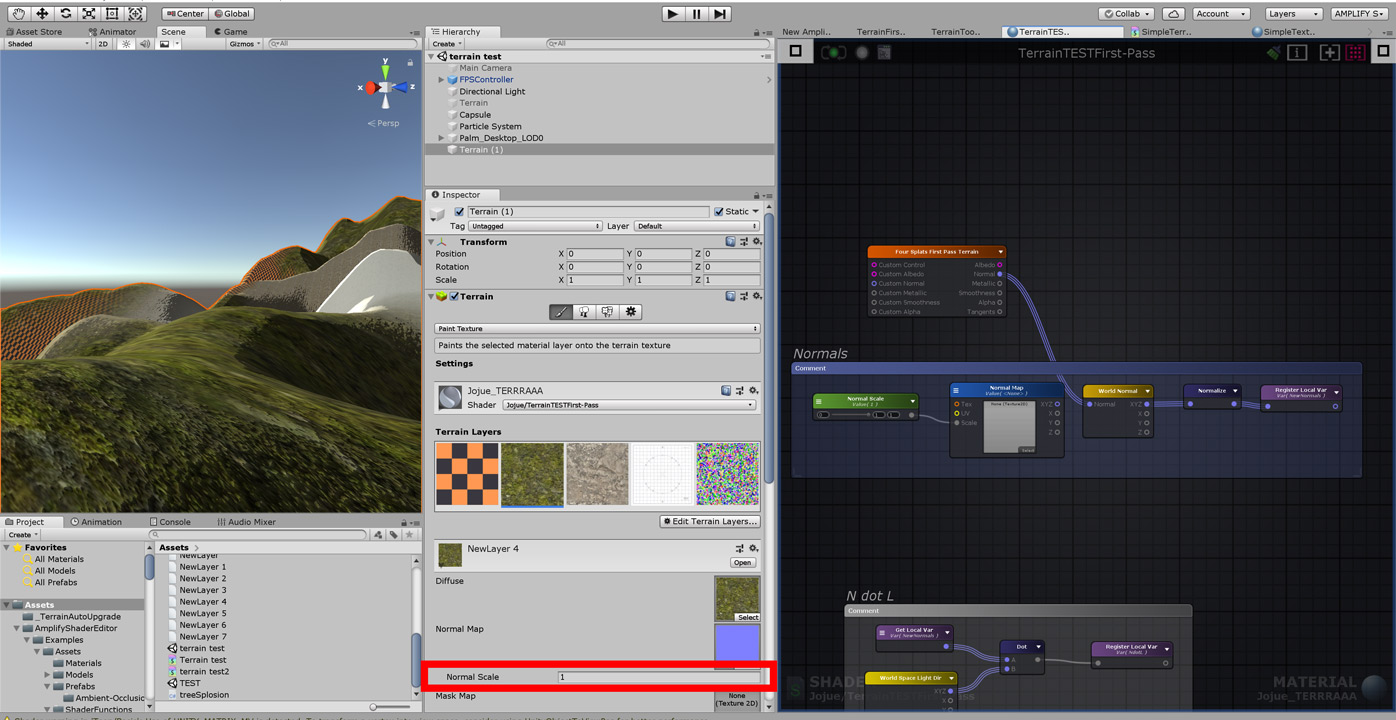Select the combined Transform tool
The width and height of the screenshot is (1396, 720).
point(137,14)
